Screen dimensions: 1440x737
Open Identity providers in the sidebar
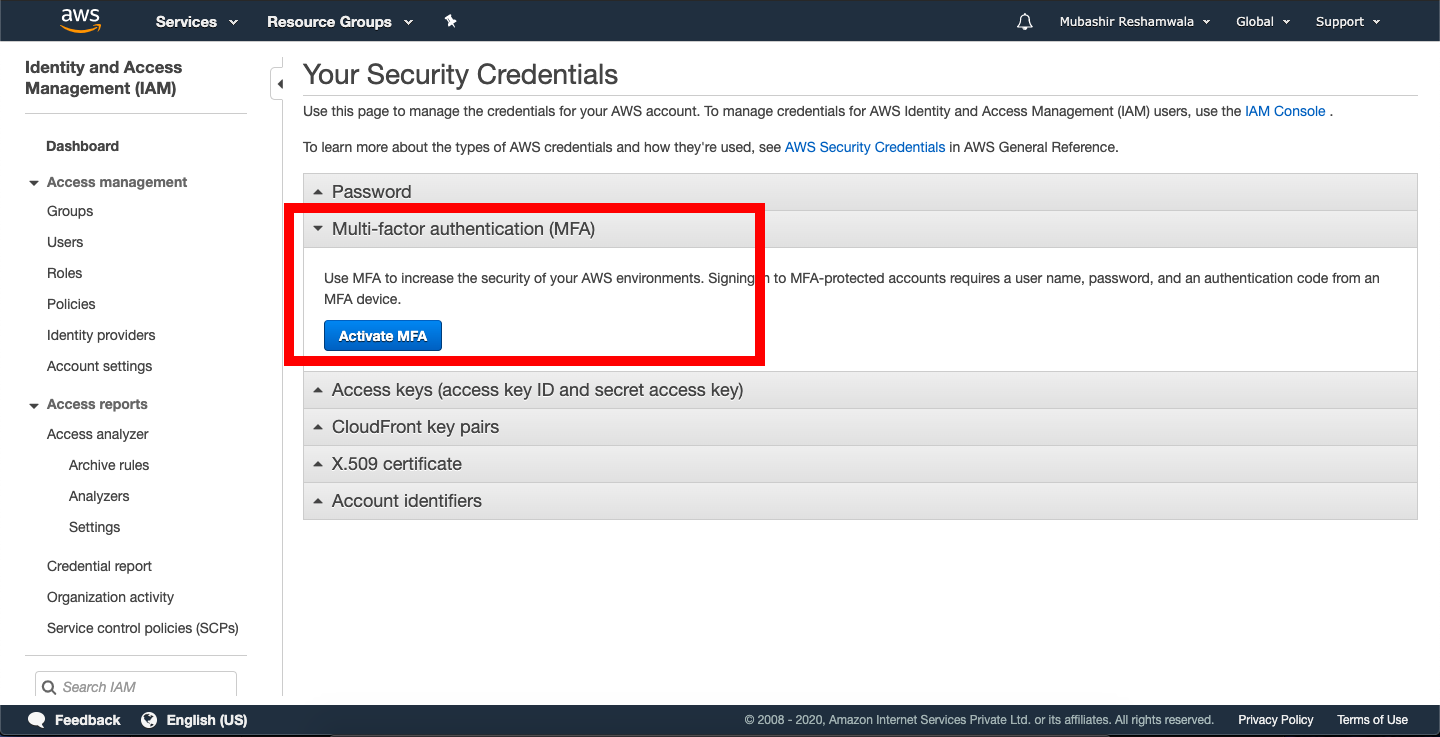click(x=101, y=335)
